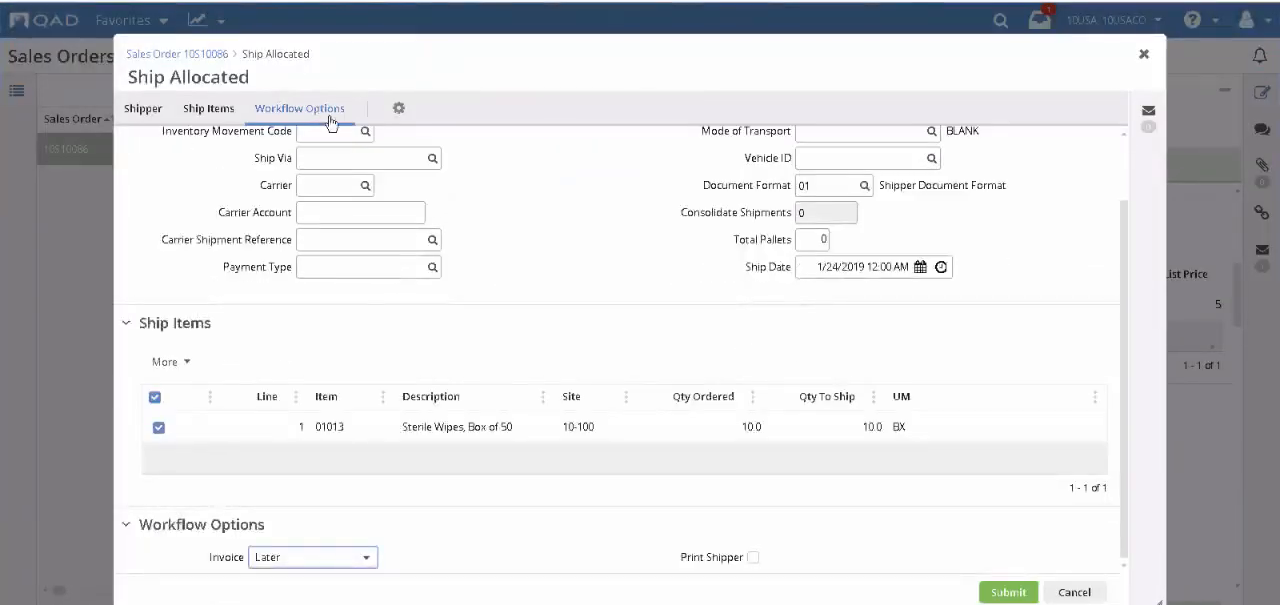Click into the Carrier Account field
This screenshot has height=605, width=1280.
click(x=361, y=212)
